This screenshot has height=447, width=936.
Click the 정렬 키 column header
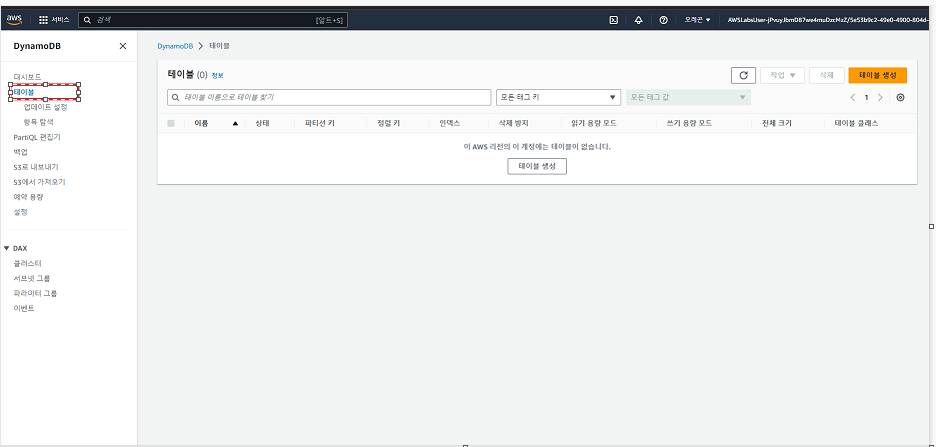pyautogui.click(x=389, y=124)
